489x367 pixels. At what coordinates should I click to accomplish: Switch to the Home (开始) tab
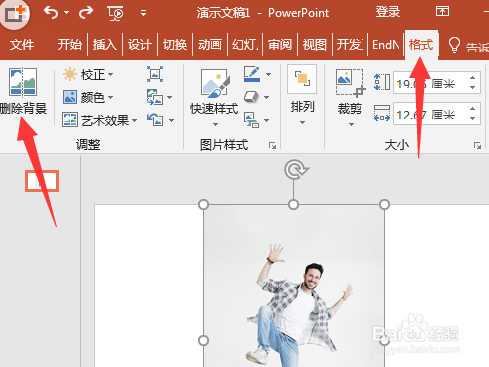pyautogui.click(x=69, y=44)
